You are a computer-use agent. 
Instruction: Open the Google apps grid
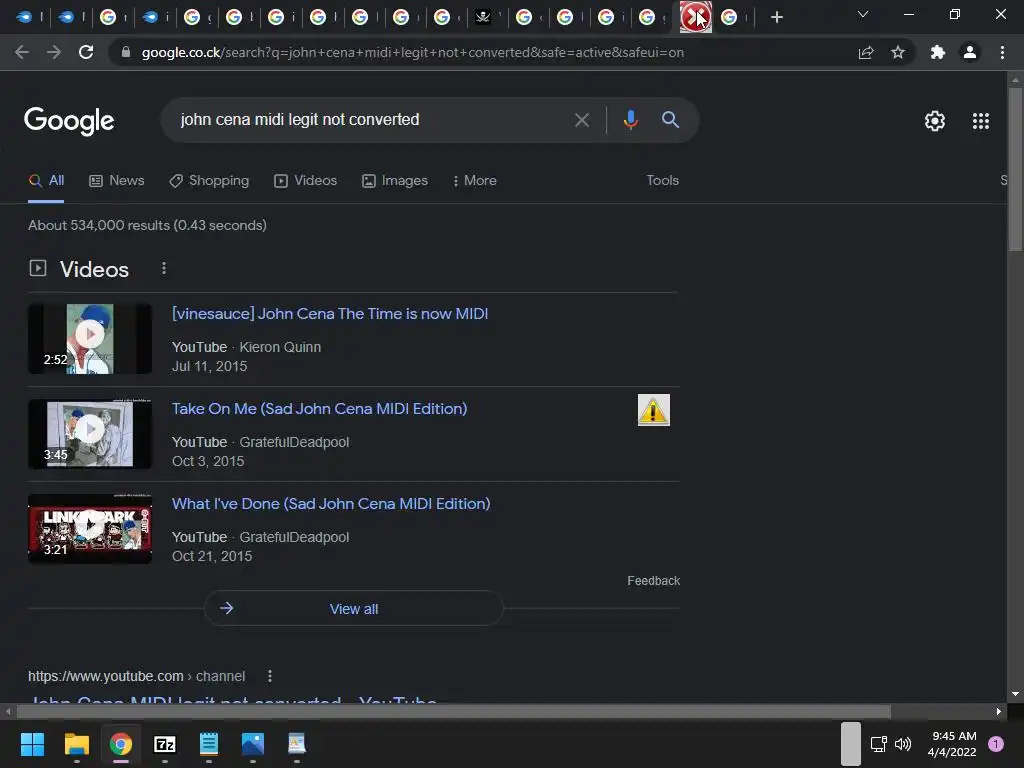point(981,121)
